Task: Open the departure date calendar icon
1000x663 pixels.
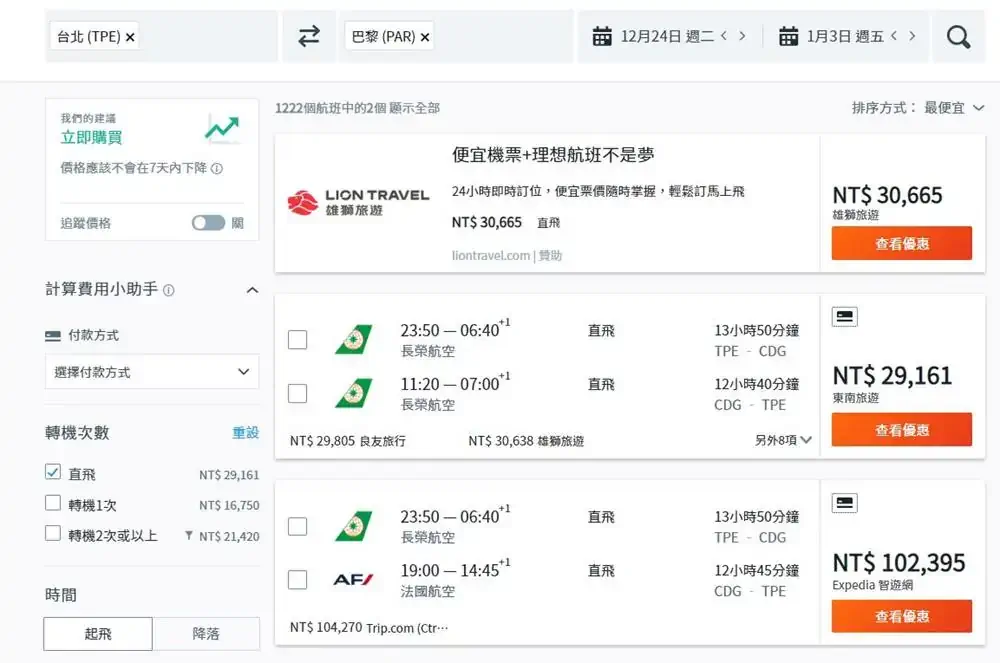Action: pyautogui.click(x=601, y=36)
